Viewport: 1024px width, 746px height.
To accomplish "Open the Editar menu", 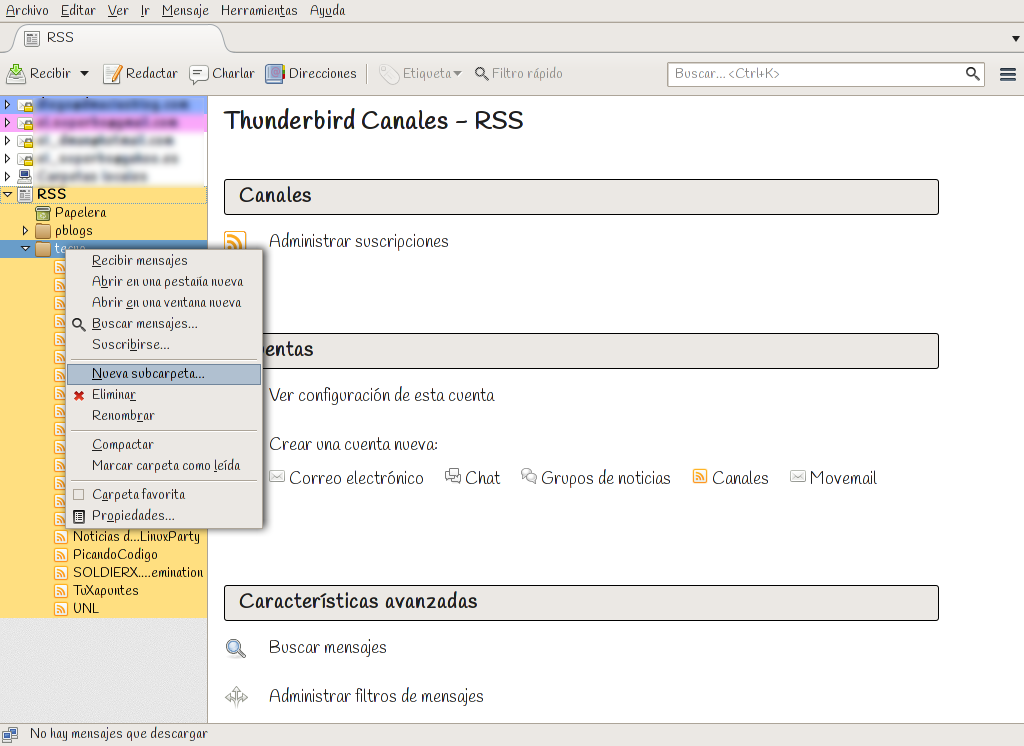I will (x=78, y=10).
